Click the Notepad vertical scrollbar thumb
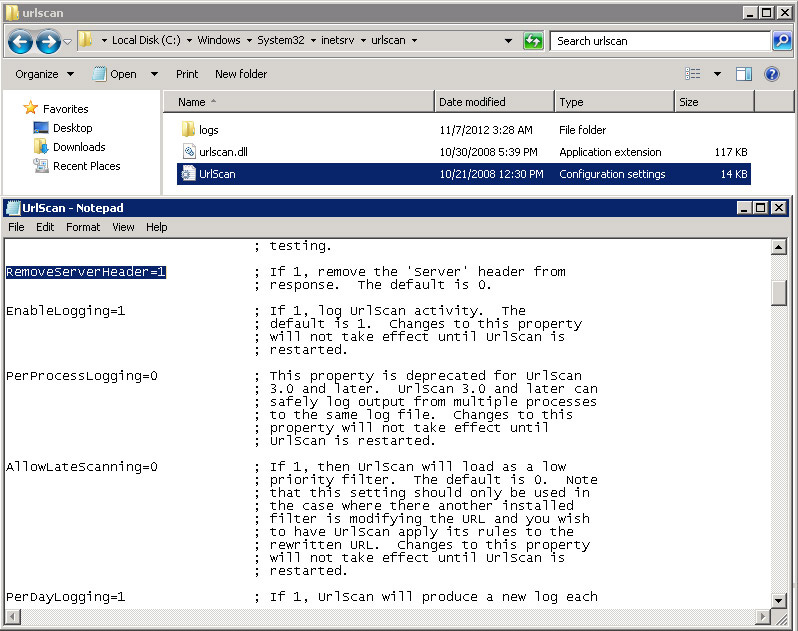The image size is (798, 631). point(779,293)
